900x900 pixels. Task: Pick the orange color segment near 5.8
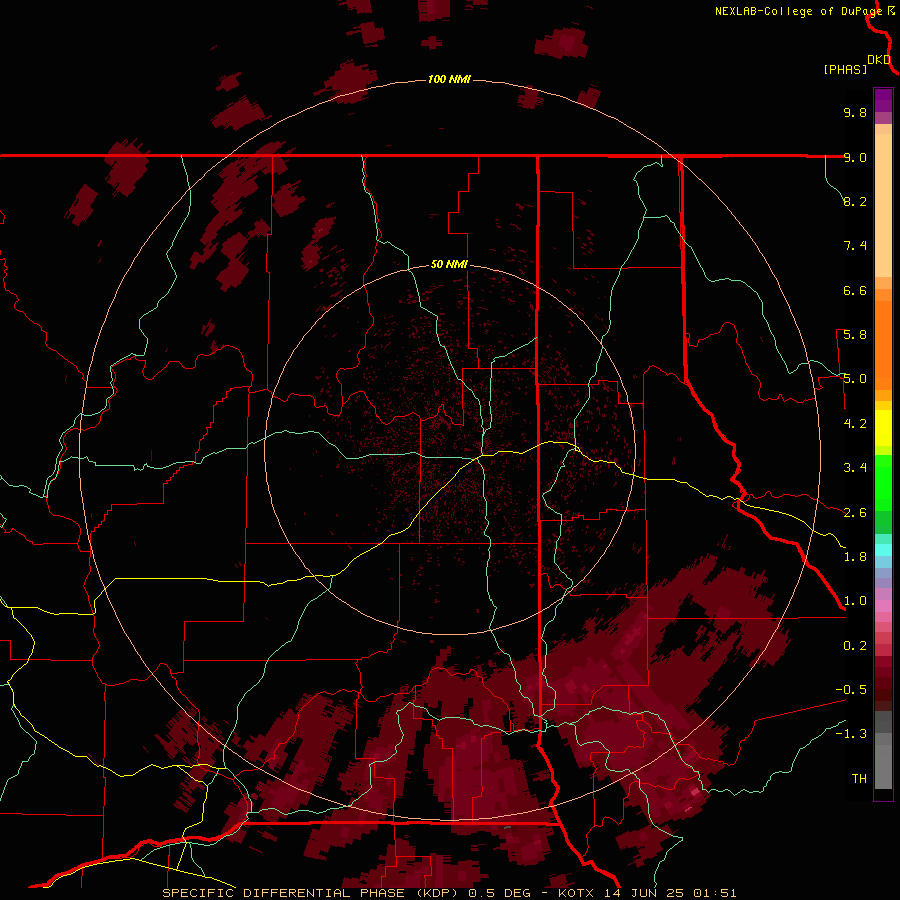coord(883,346)
